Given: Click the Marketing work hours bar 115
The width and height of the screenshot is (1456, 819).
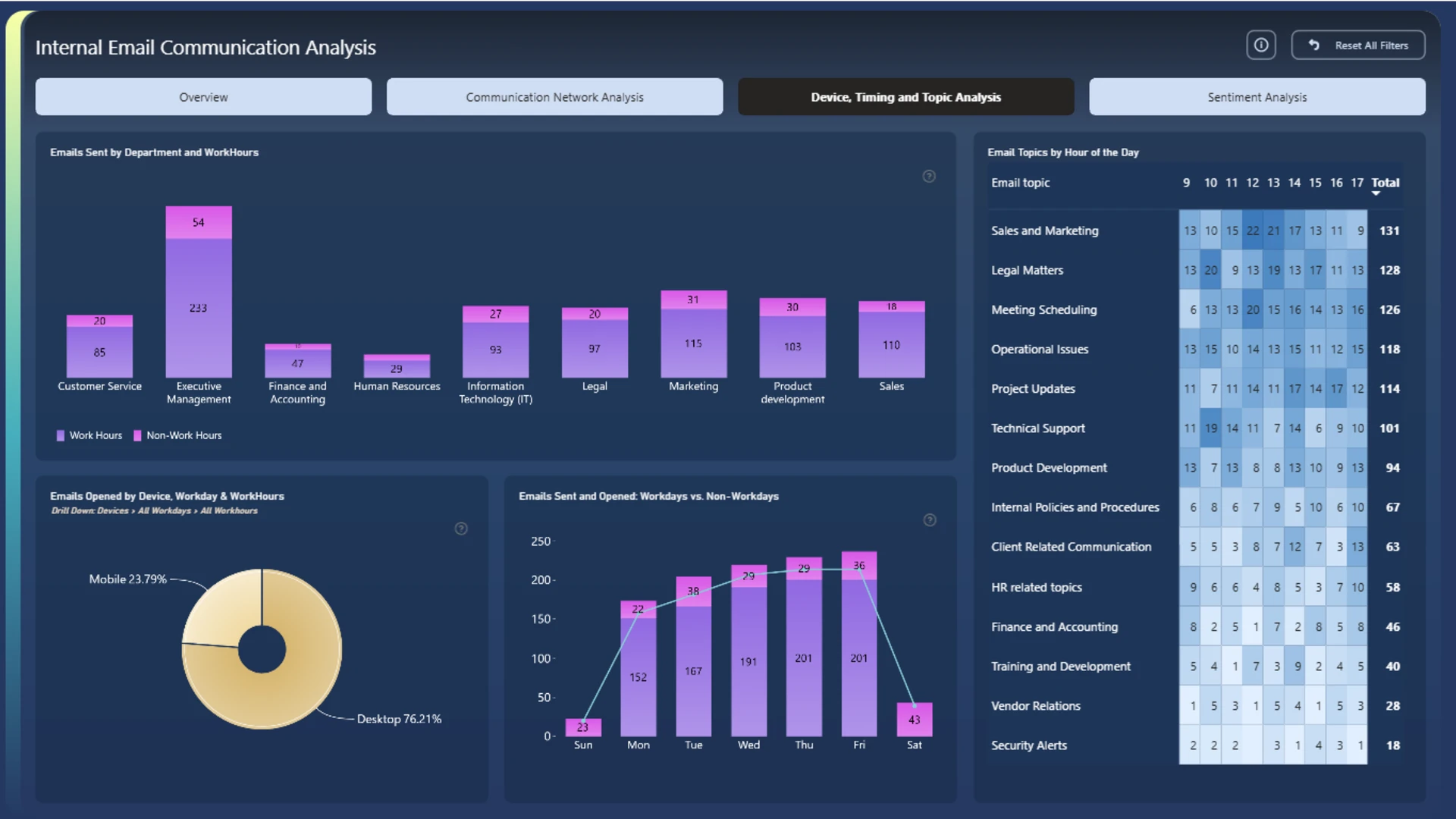Looking at the screenshot, I should pos(693,344).
